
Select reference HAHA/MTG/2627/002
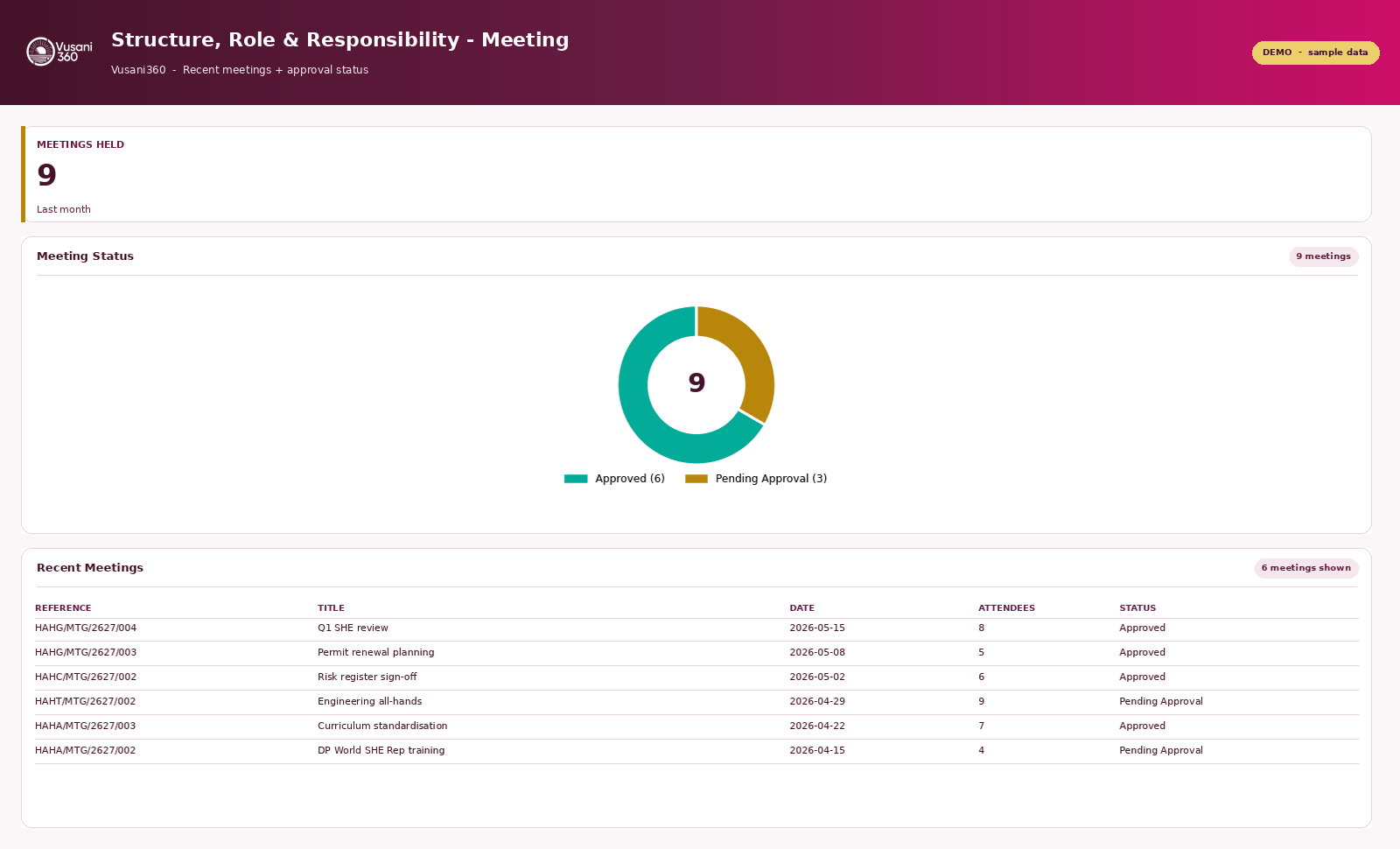[x=86, y=751]
